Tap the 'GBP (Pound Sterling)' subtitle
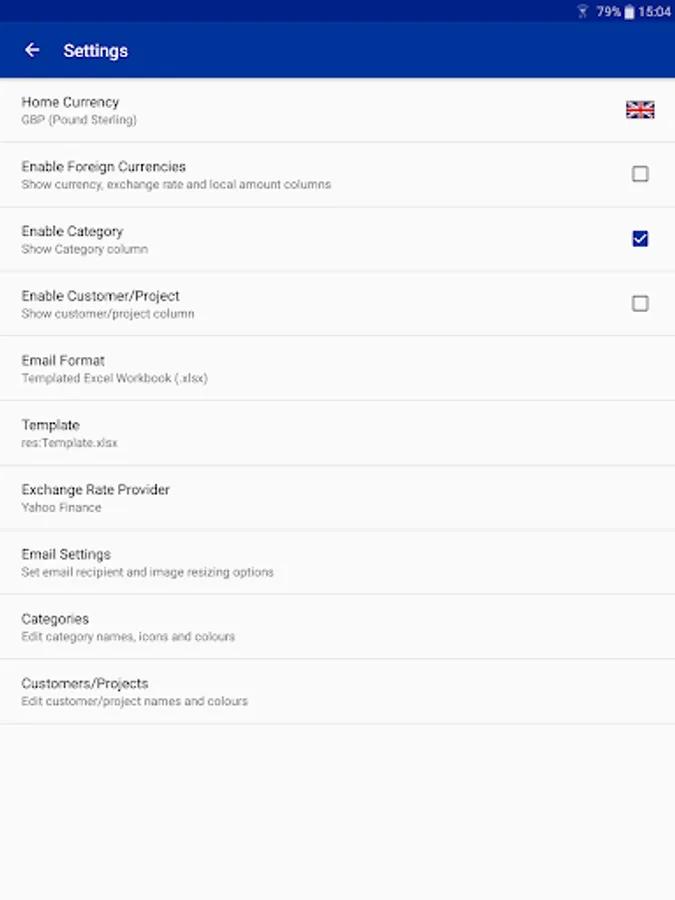Screen dimensions: 675x900 tap(79, 120)
